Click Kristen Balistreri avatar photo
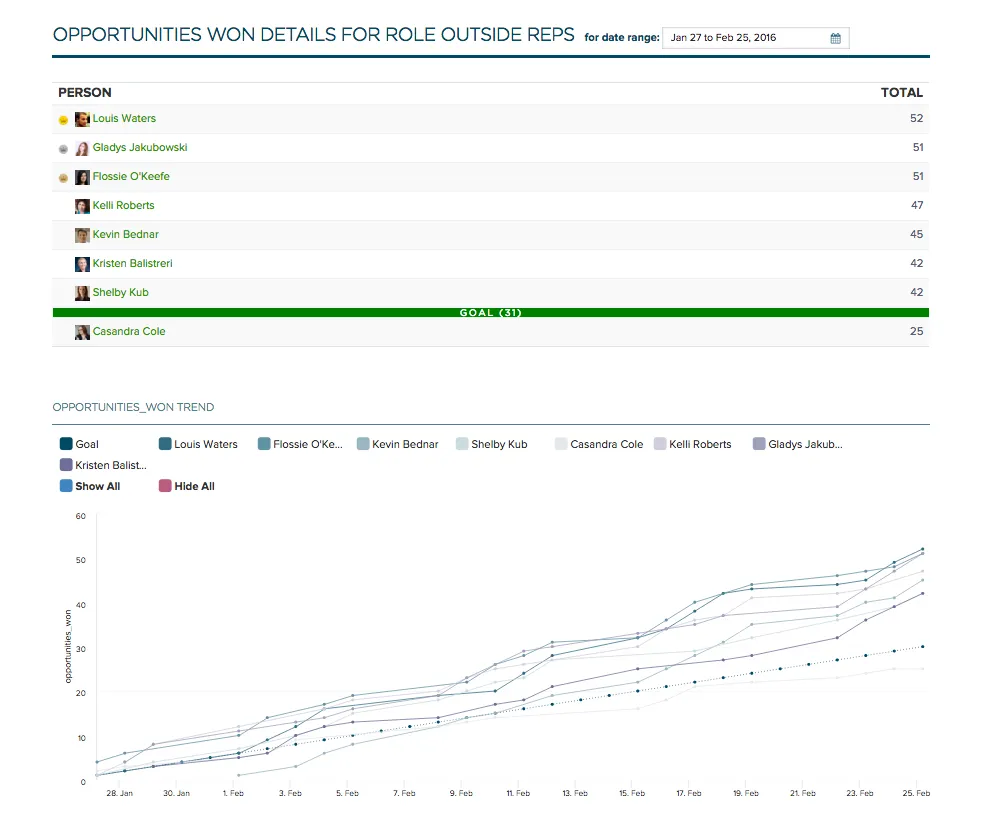The width and height of the screenshot is (987, 817). [x=82, y=264]
